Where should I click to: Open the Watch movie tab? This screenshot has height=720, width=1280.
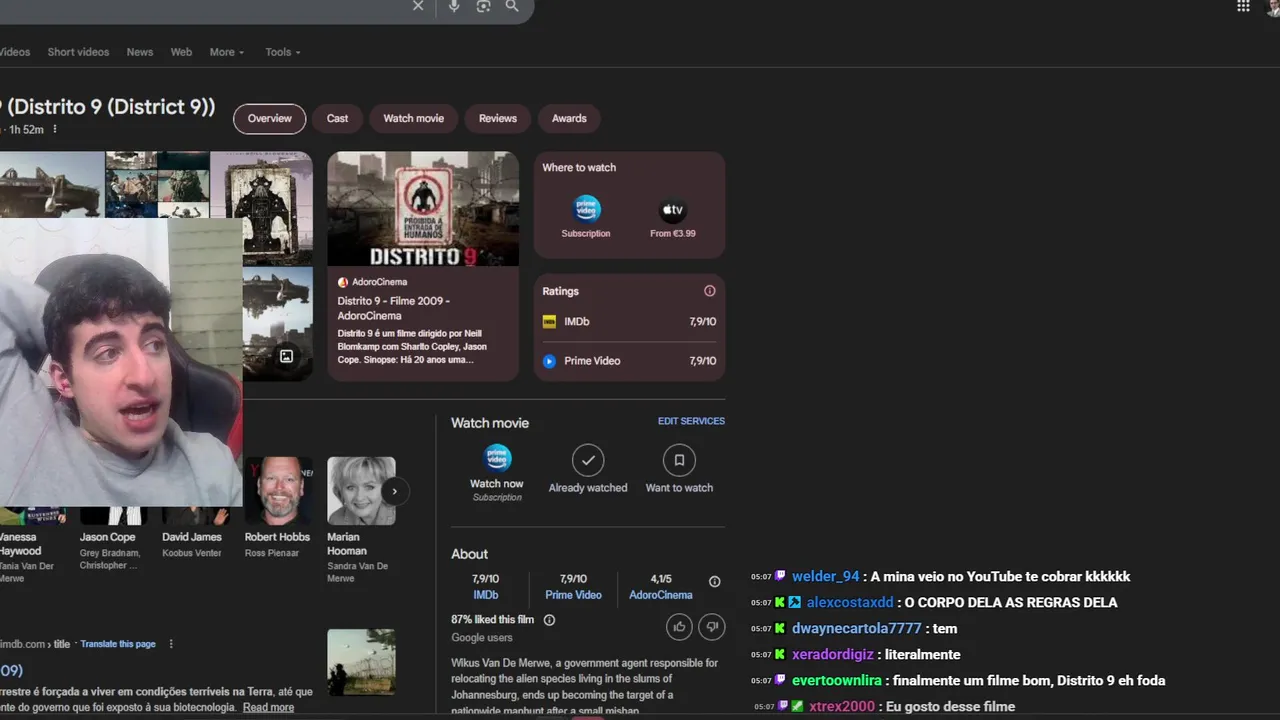click(x=414, y=118)
